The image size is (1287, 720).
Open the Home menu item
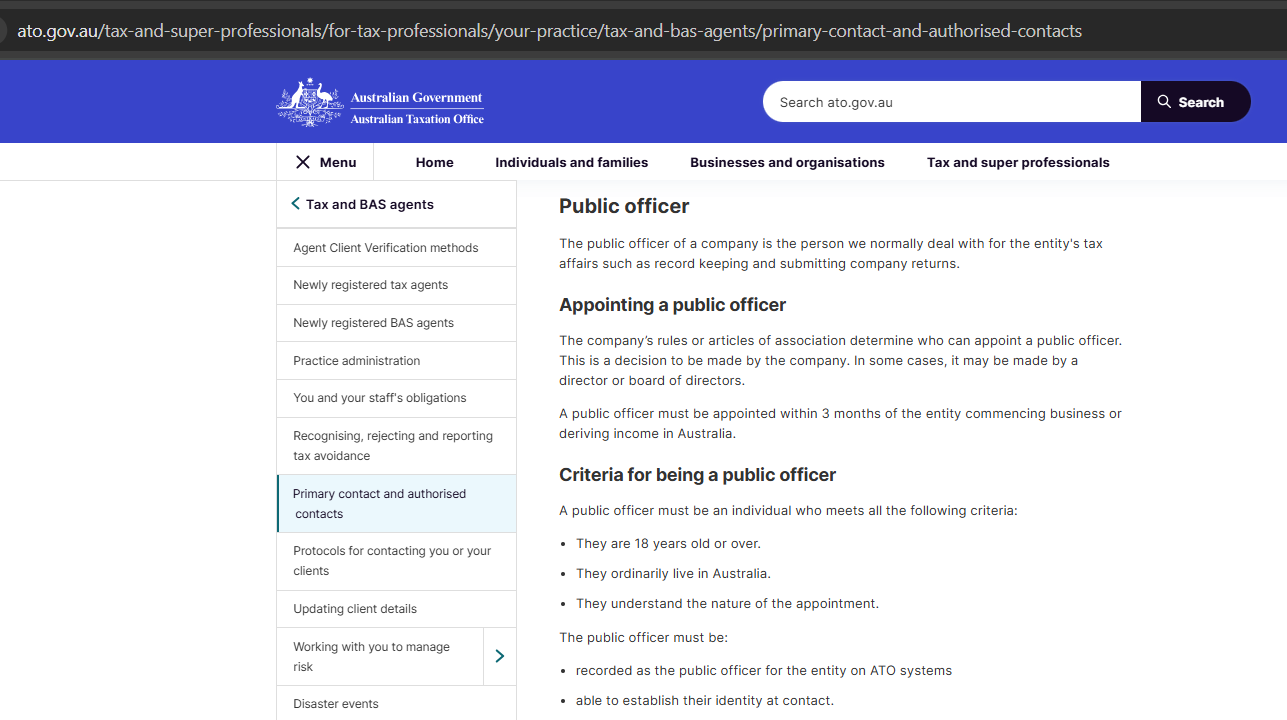pyautogui.click(x=435, y=162)
